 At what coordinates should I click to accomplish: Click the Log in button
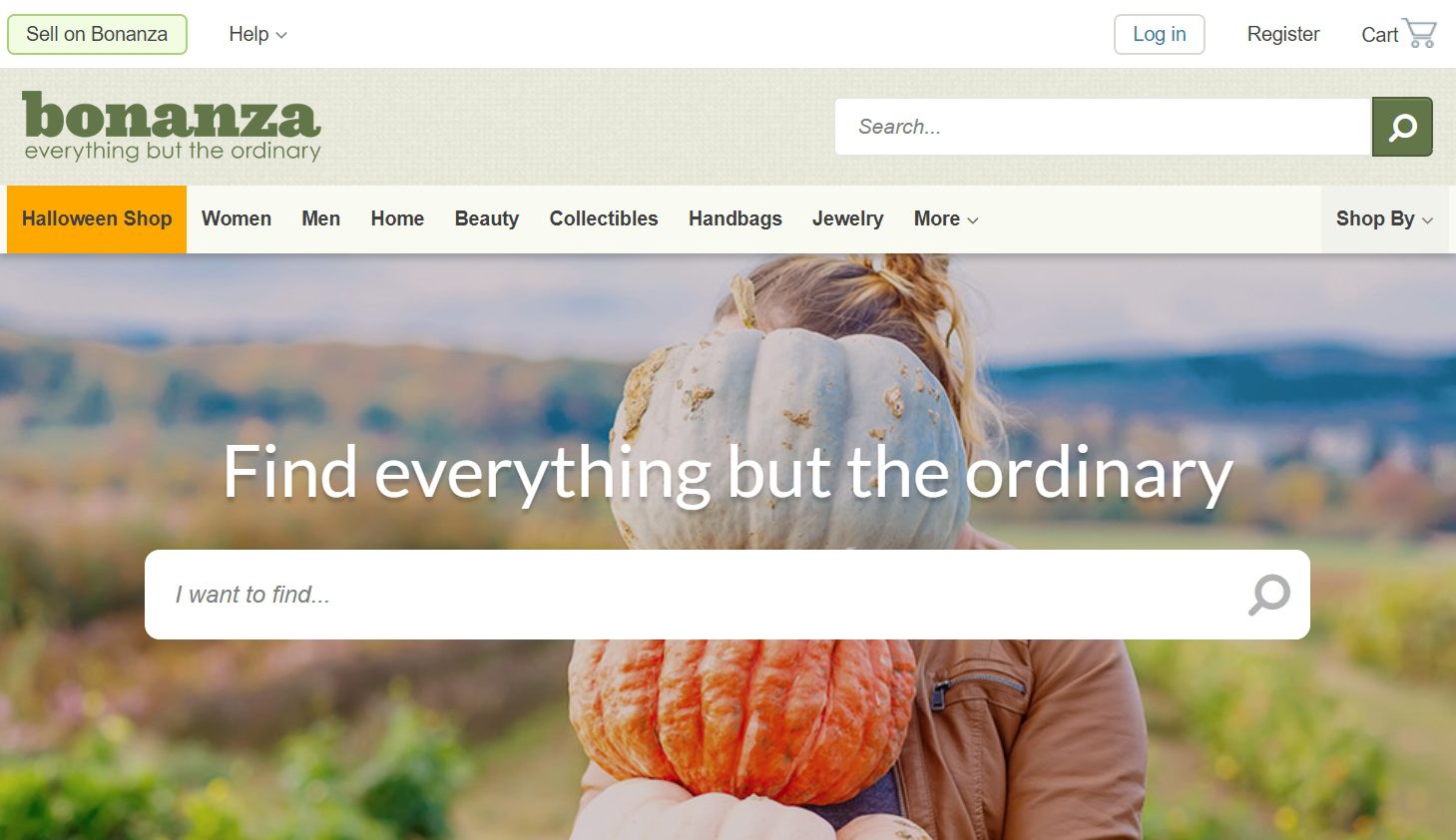pos(1160,34)
